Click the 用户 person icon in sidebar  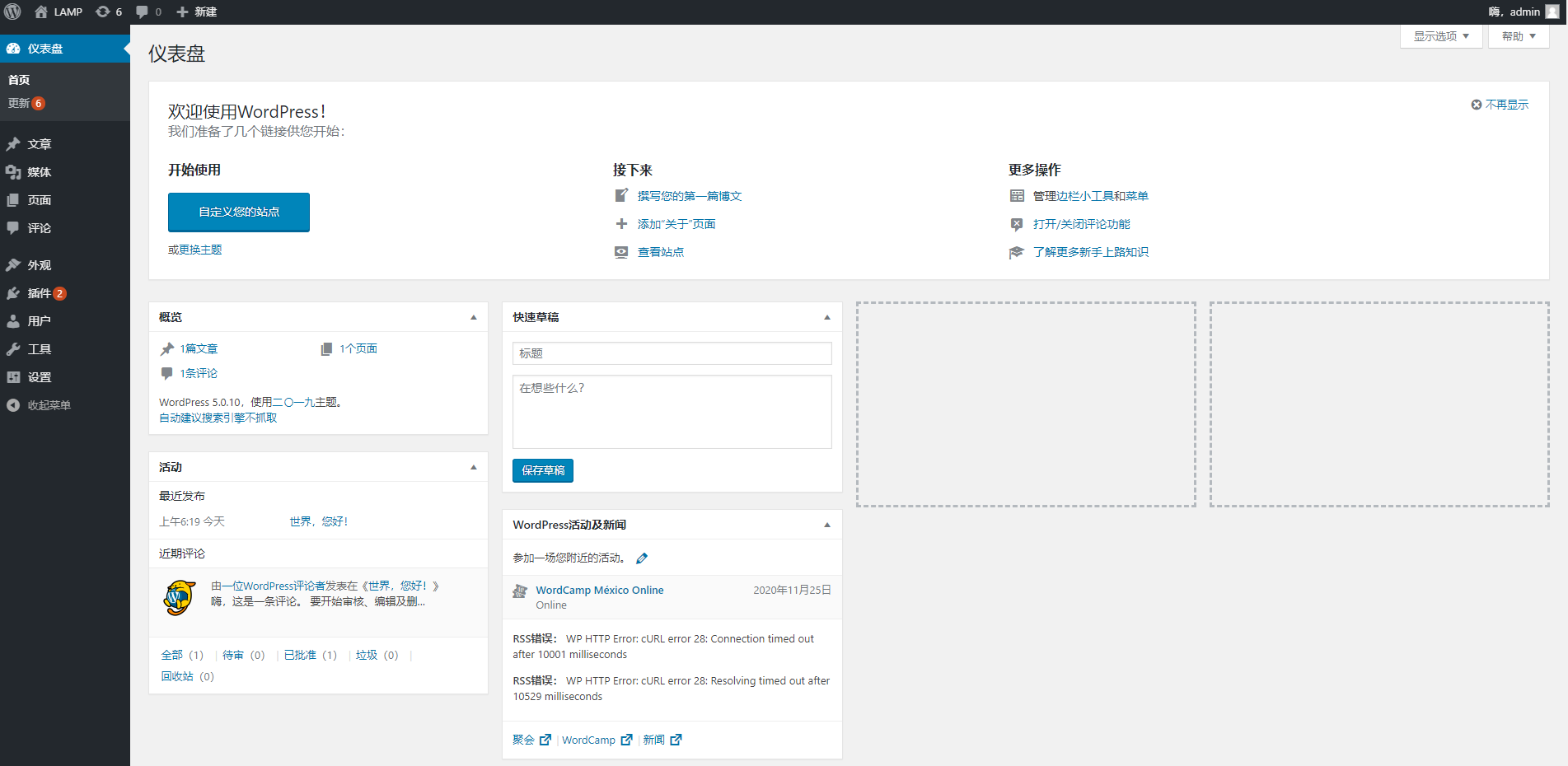coord(13,321)
